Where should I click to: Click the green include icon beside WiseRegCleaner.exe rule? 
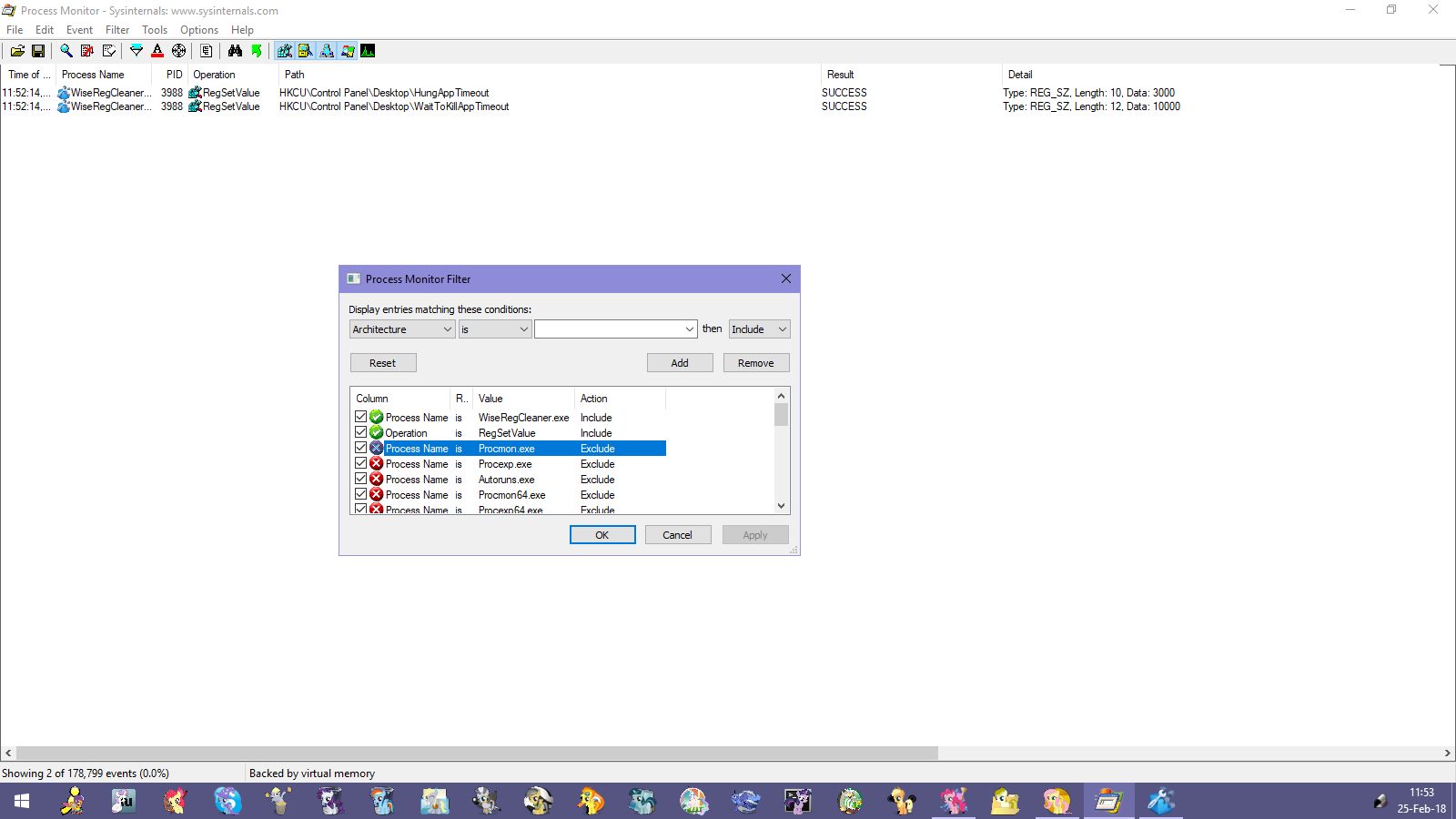point(376,417)
